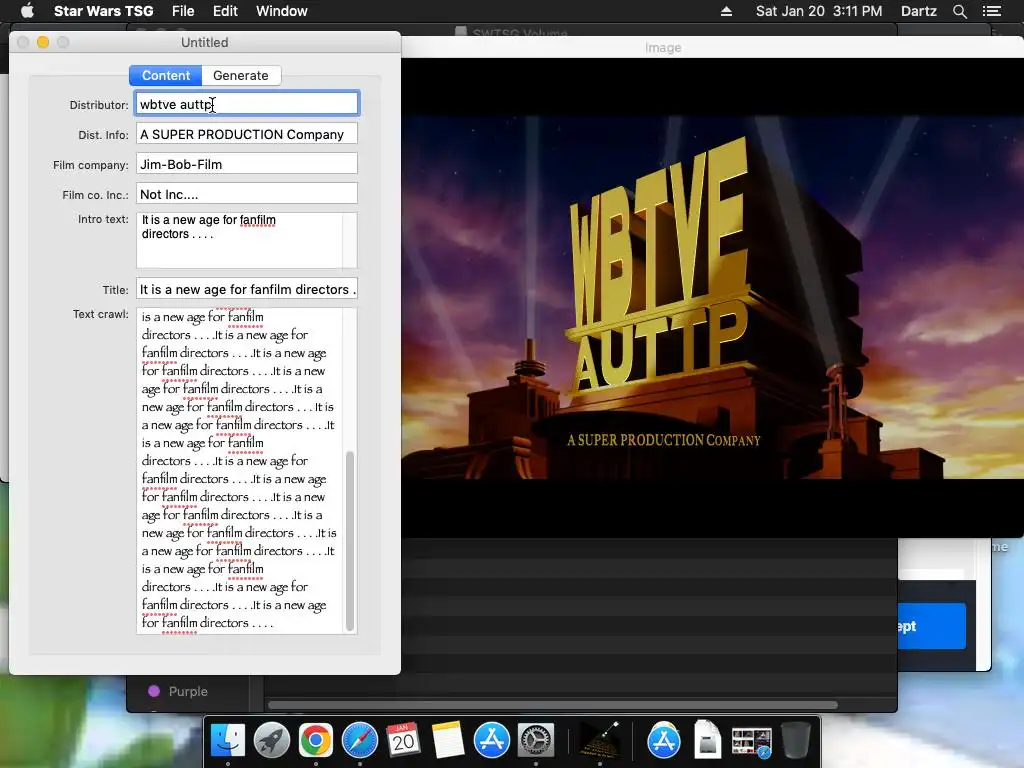
Task: Open Google Chrome from the Dock
Action: [x=315, y=741]
